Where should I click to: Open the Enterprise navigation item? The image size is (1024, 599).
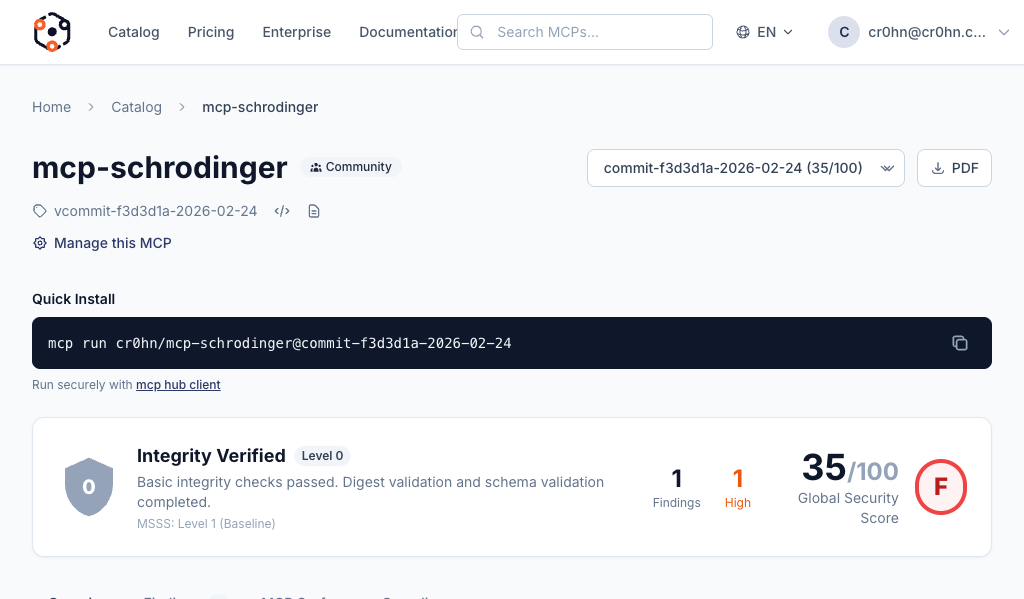click(x=297, y=32)
